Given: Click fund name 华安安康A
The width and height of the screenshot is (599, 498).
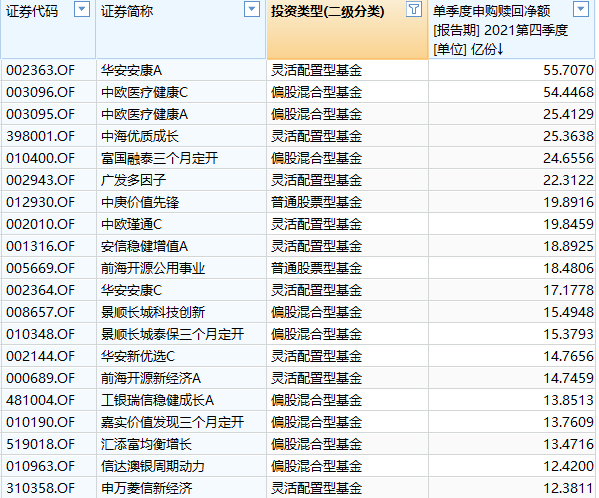Looking at the screenshot, I should point(131,70).
